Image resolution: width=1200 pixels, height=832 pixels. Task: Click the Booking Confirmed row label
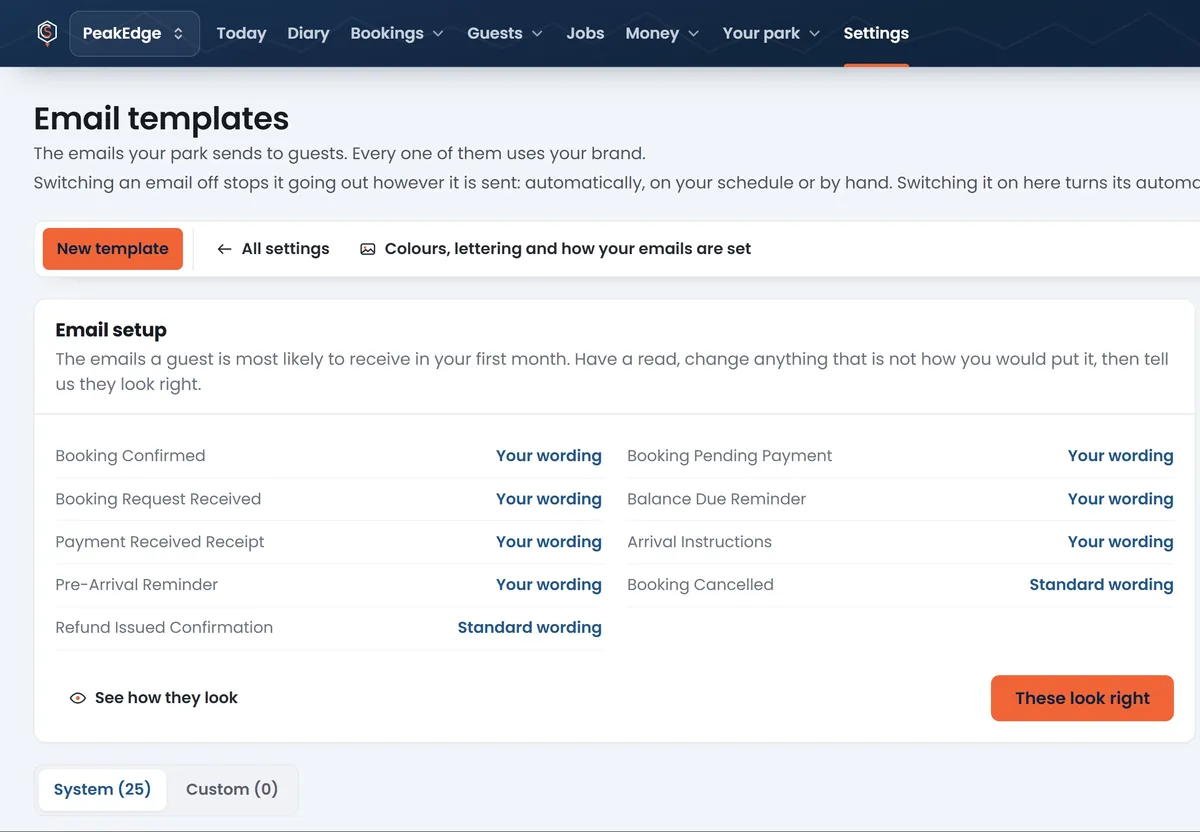(130, 456)
